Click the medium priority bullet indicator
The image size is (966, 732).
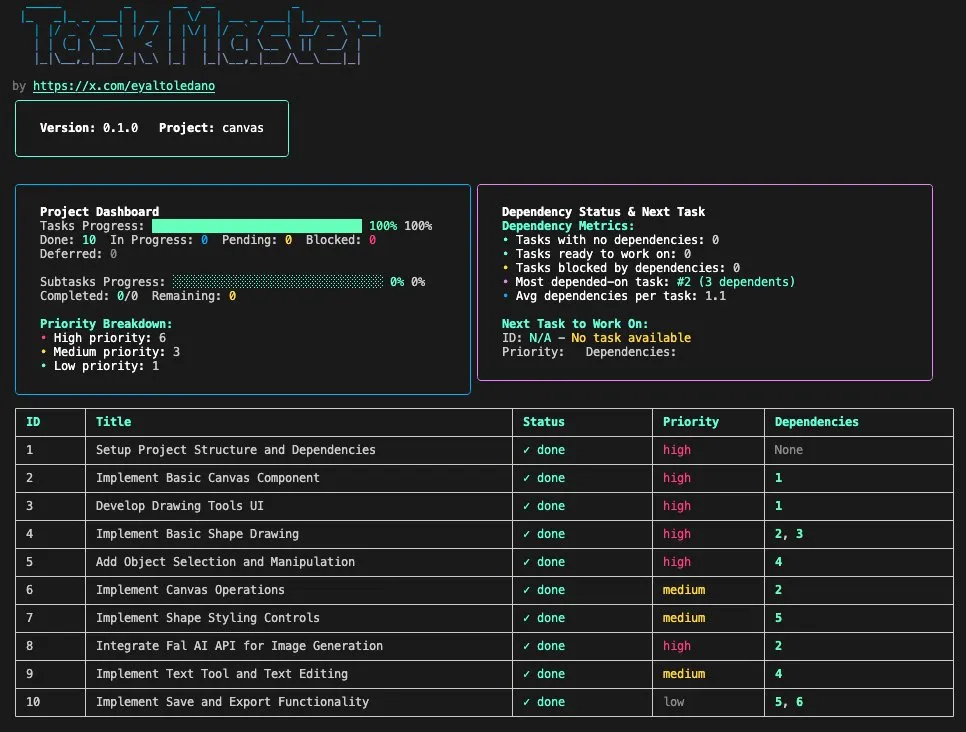[42, 352]
